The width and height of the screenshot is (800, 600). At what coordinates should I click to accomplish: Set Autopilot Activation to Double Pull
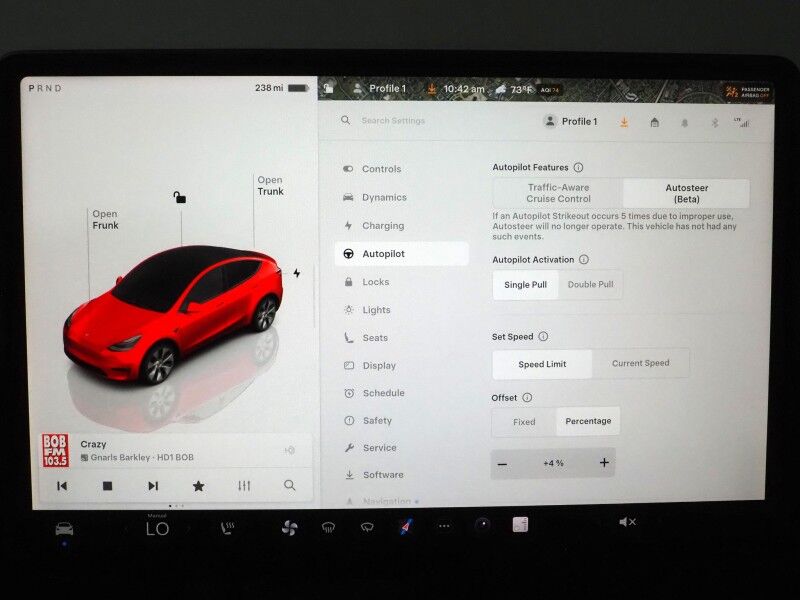[590, 284]
